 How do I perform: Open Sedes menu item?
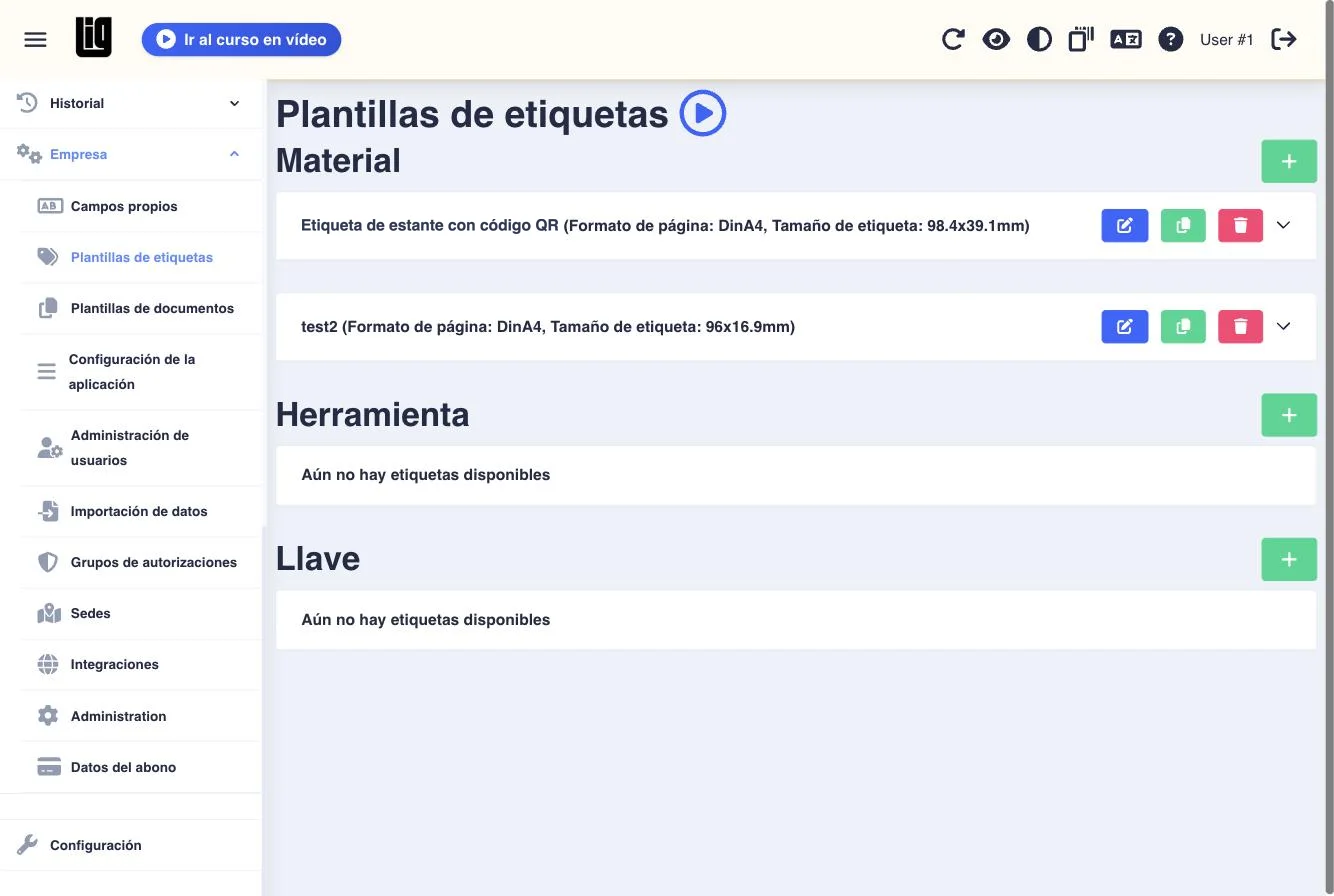click(x=140, y=613)
